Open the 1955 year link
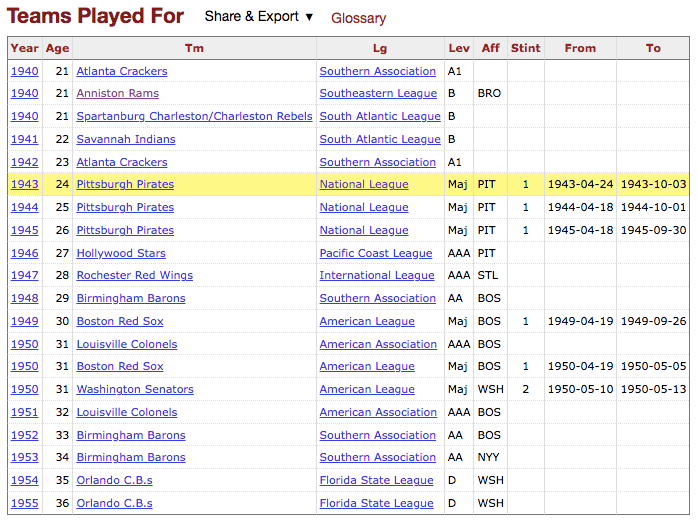The height and width of the screenshot is (525, 698). [24, 504]
